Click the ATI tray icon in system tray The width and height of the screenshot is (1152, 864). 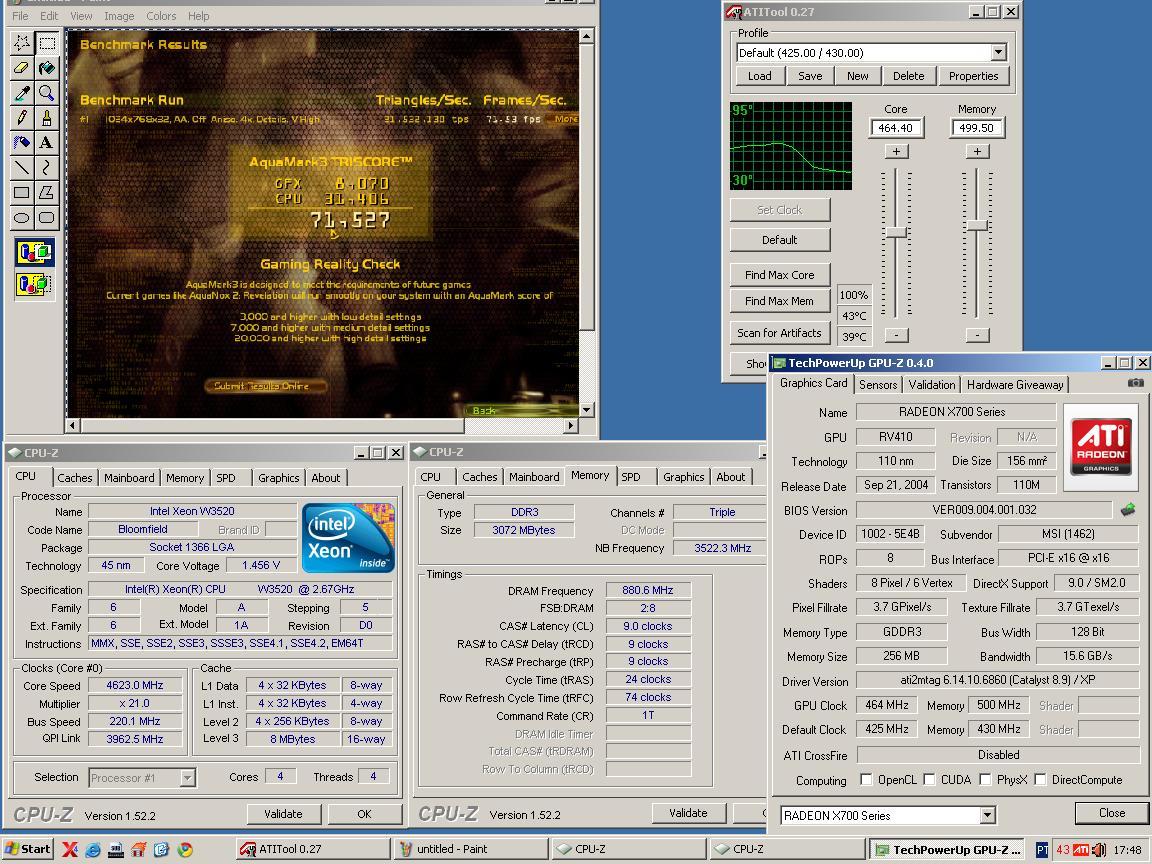pos(1081,850)
